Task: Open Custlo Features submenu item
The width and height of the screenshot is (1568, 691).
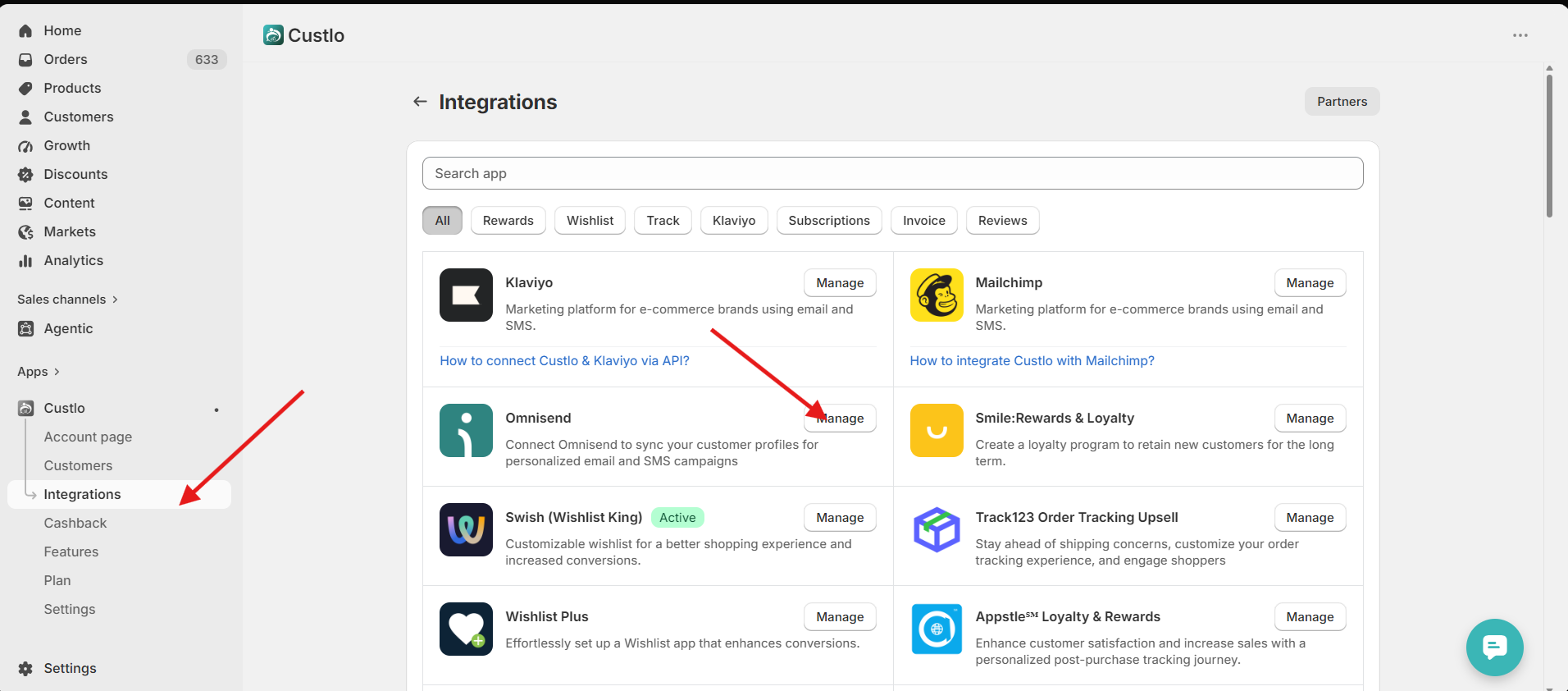Action: 71,551
